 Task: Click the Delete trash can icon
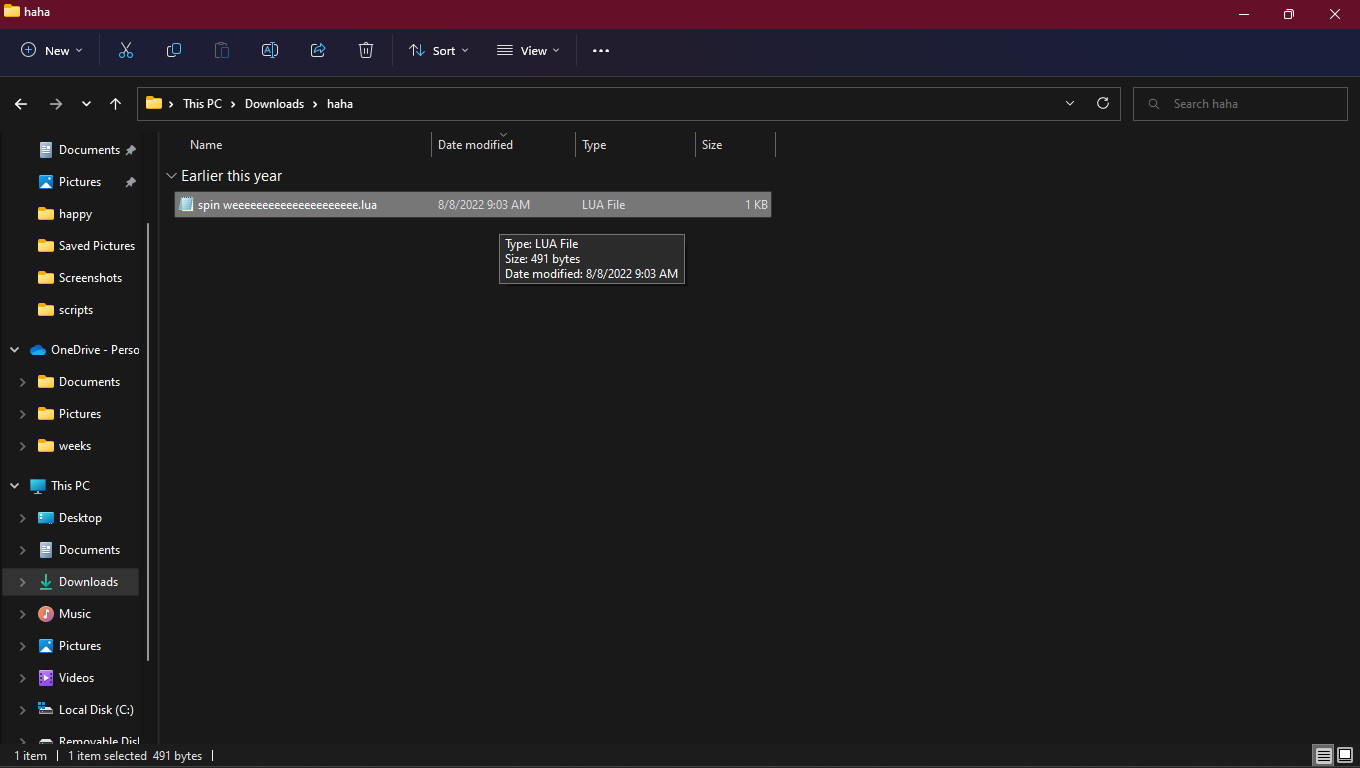click(x=366, y=50)
